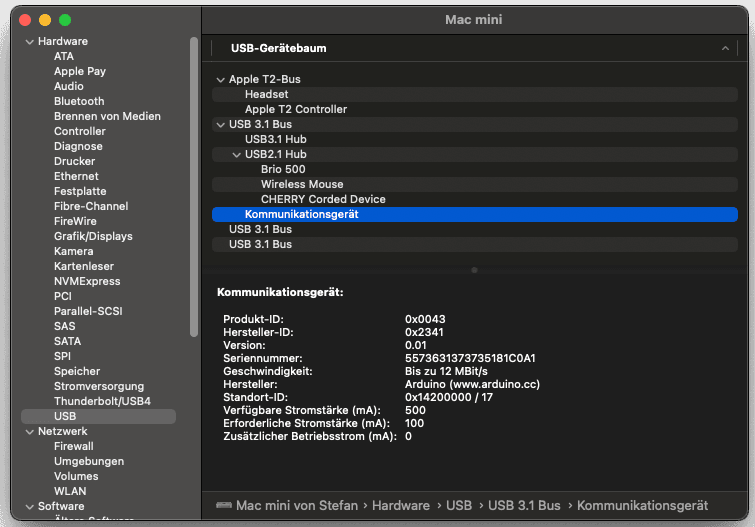Select Headset under Apple T2-Bus
This screenshot has width=755, height=527.
[x=266, y=94]
